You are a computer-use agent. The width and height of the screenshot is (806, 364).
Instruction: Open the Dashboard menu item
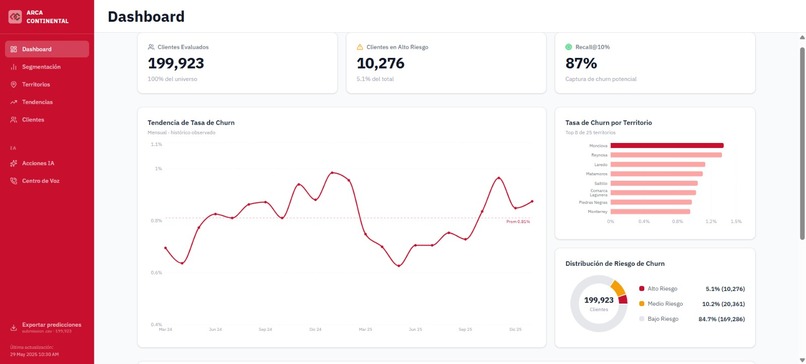pyautogui.click(x=47, y=49)
